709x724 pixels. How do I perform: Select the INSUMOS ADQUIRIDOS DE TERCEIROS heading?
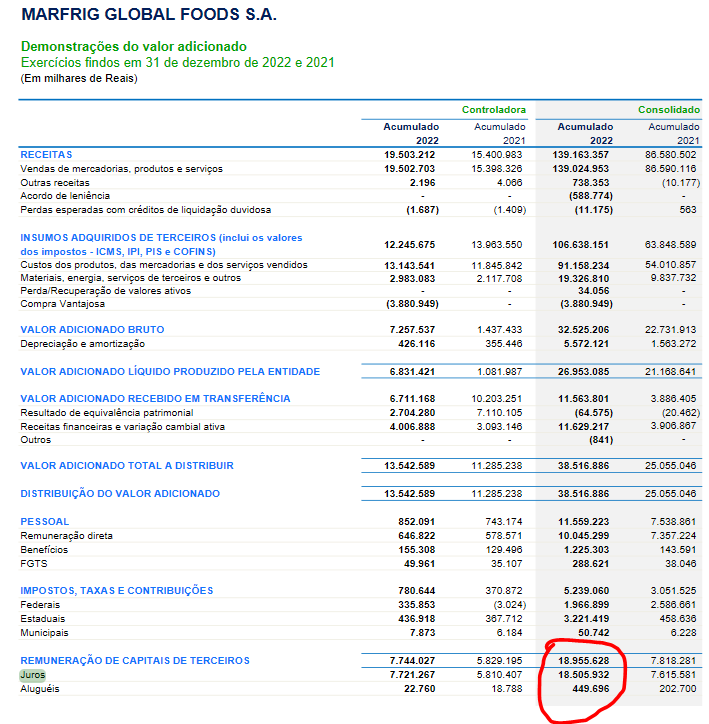tap(161, 245)
